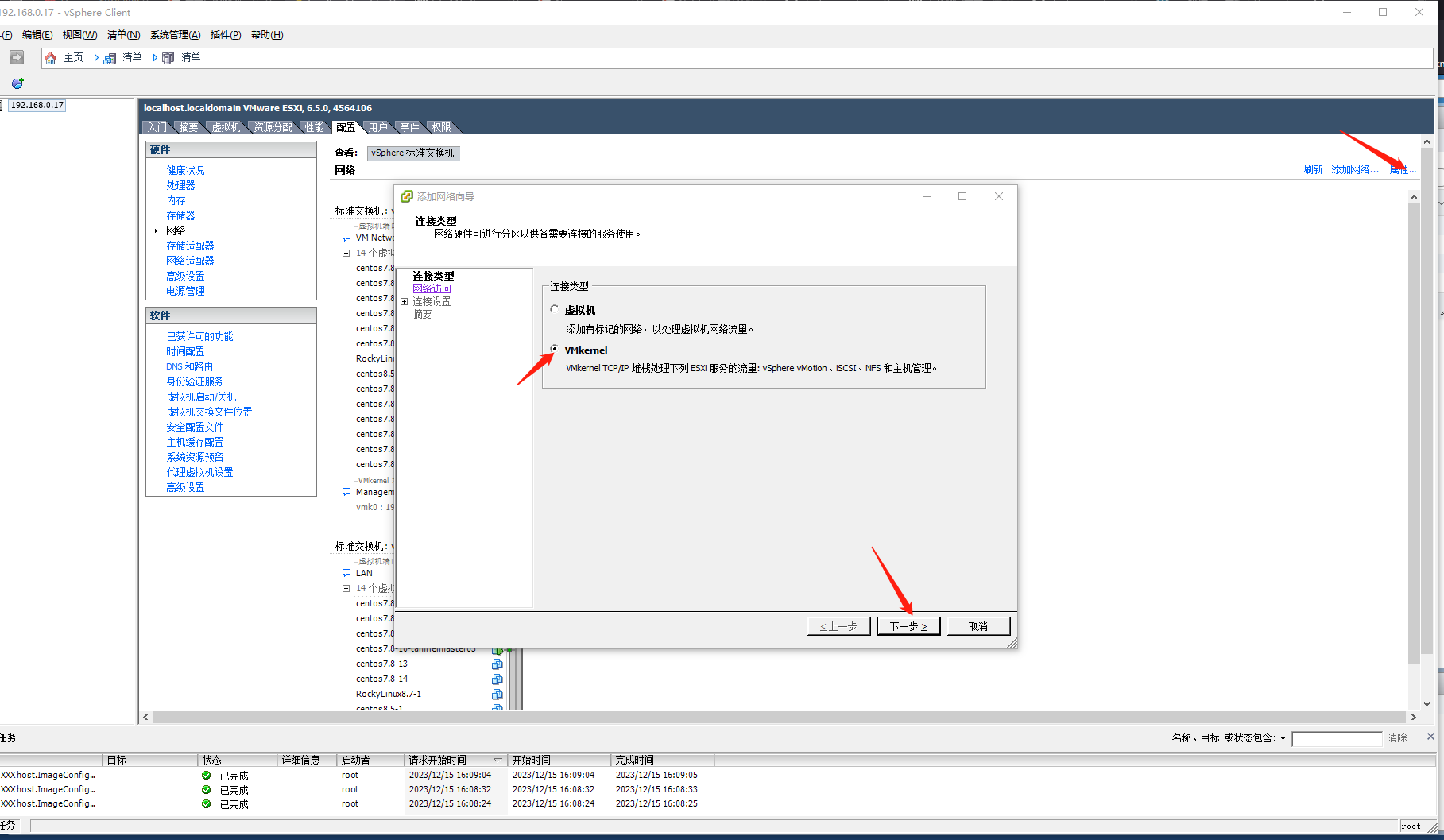Switch to the 摘要 tab
This screenshot has height=840, width=1444.
[188, 127]
